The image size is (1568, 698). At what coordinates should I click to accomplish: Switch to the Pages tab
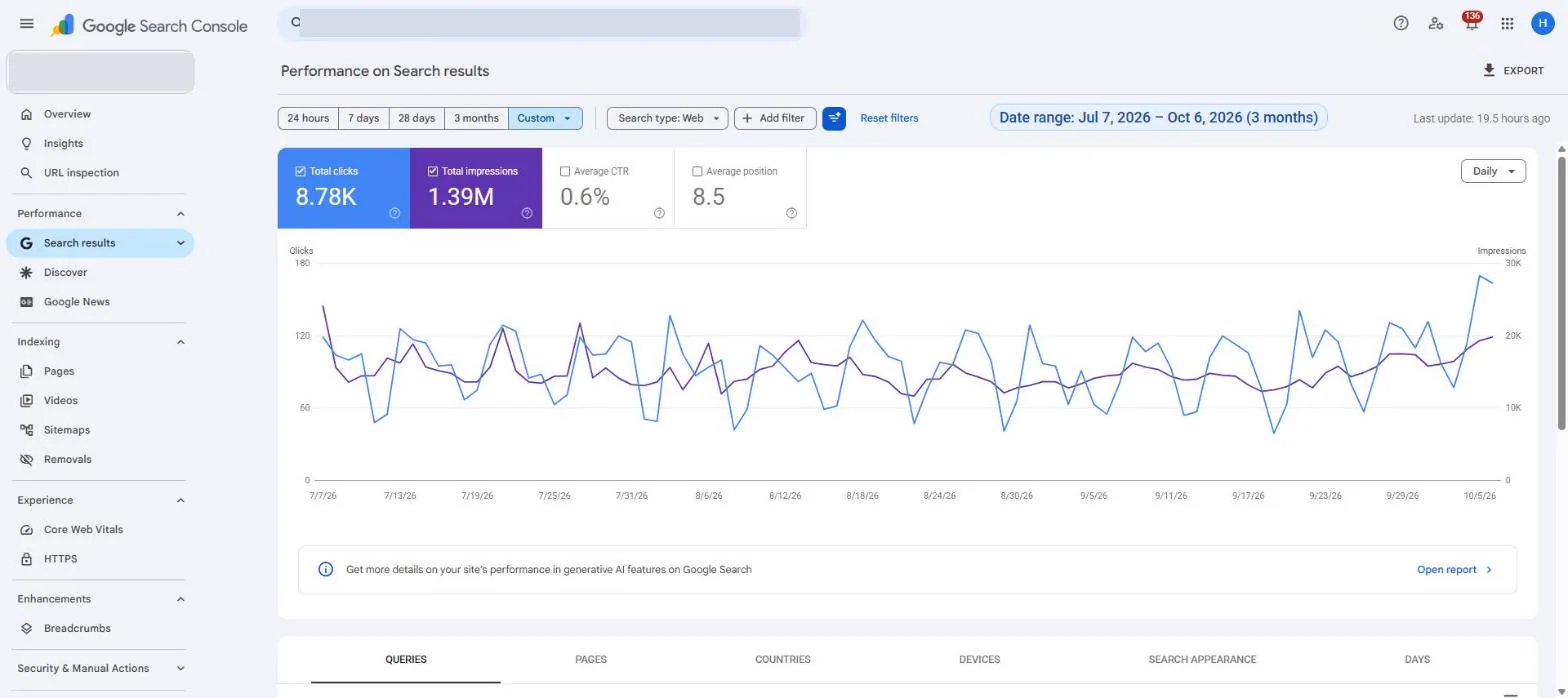[x=591, y=660]
